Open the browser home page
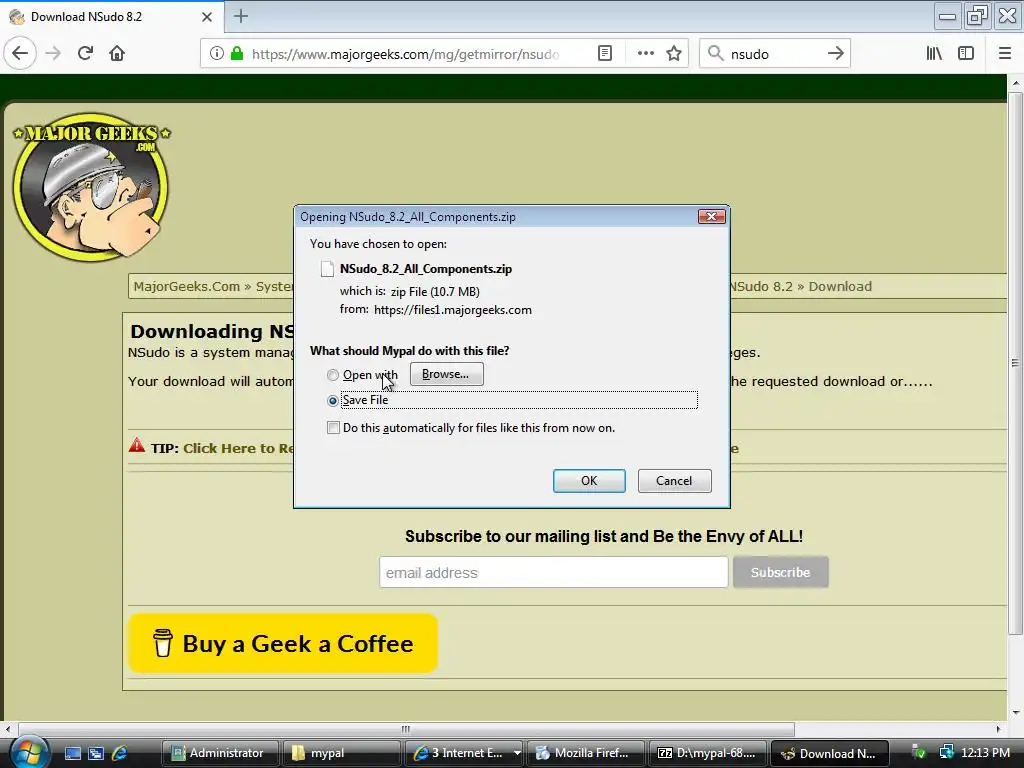This screenshot has width=1024, height=768. [117, 53]
